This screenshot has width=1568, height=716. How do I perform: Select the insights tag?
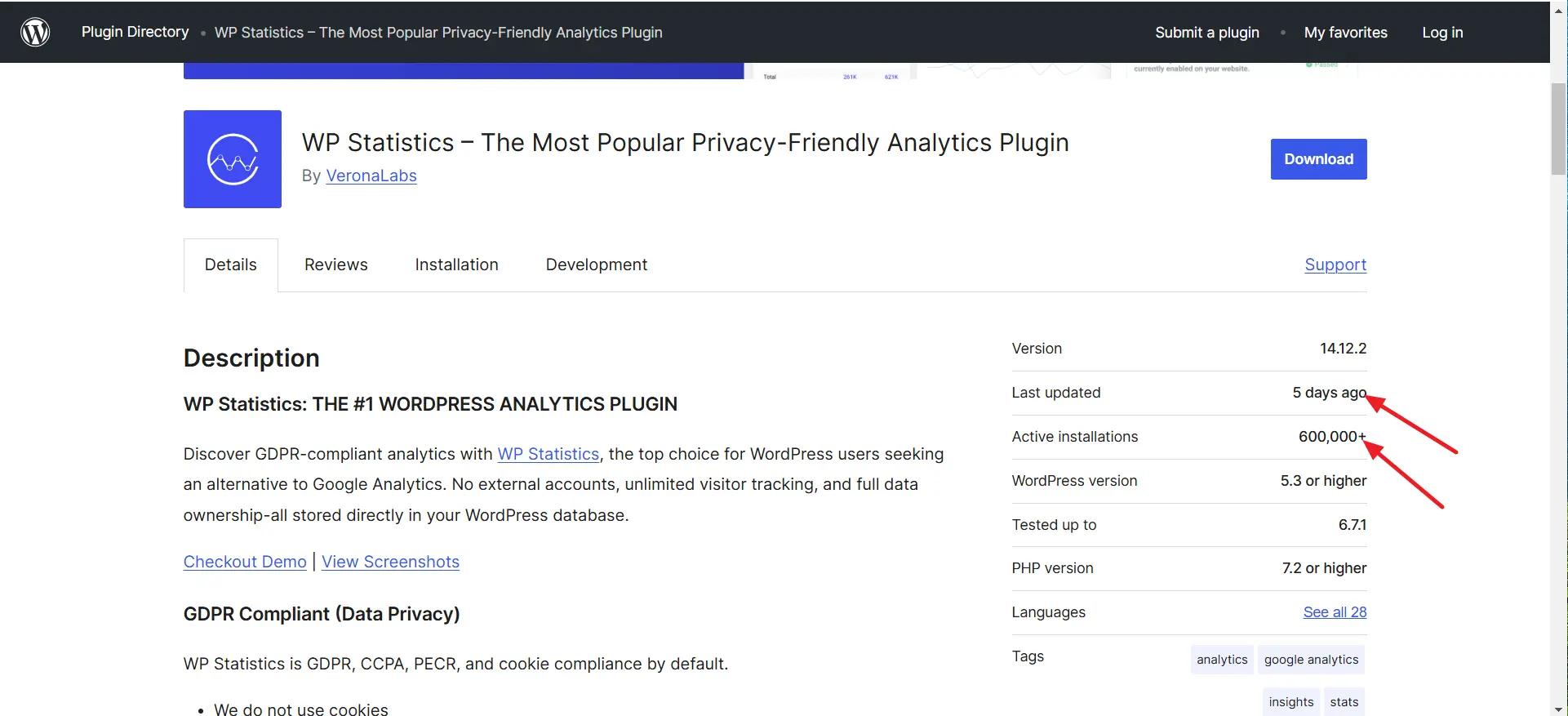click(x=1291, y=702)
